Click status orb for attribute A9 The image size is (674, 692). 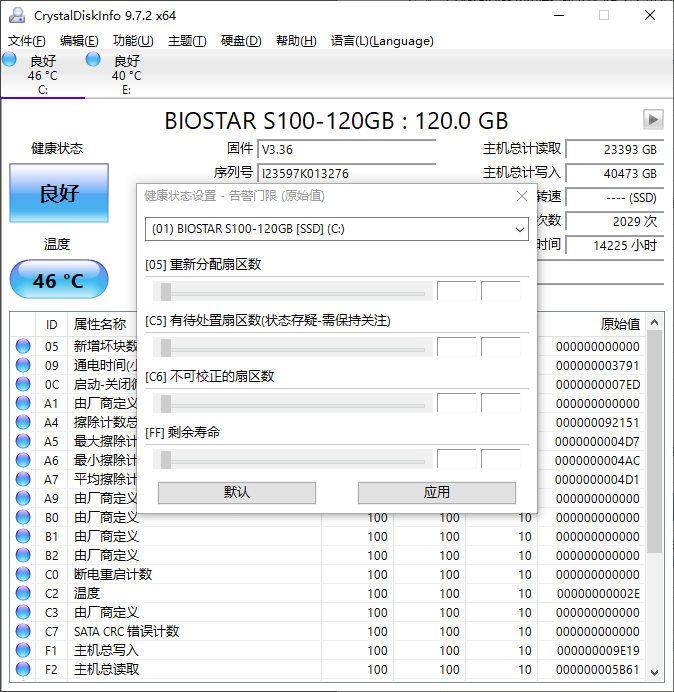tap(23, 498)
